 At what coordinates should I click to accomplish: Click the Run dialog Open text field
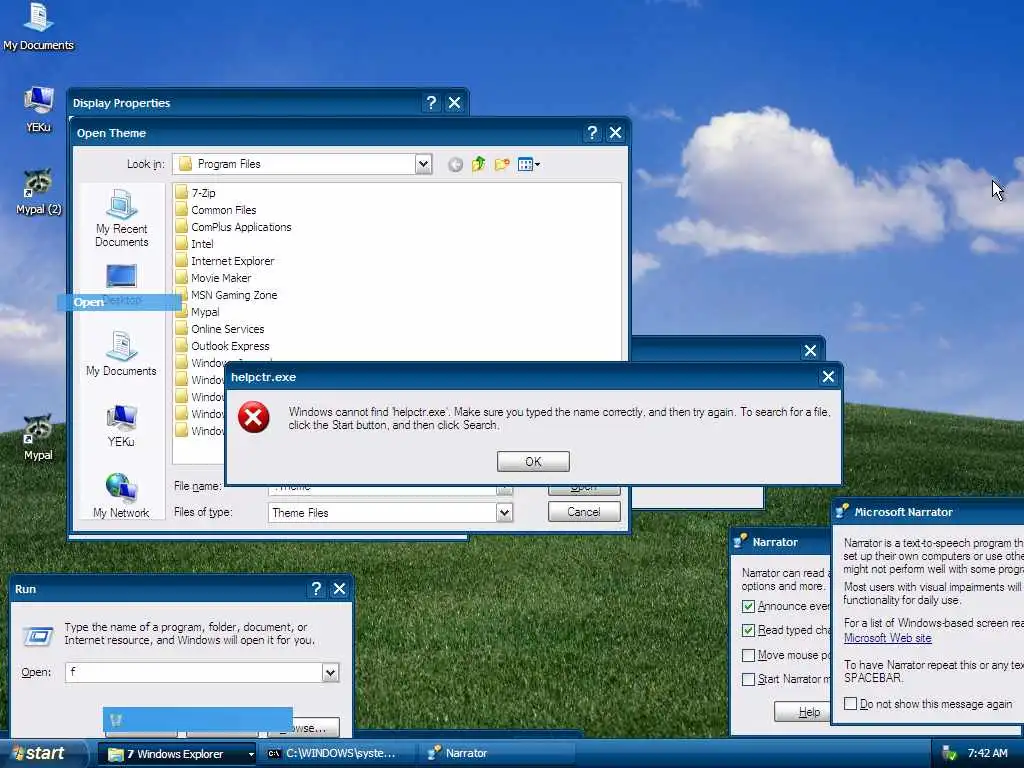194,672
